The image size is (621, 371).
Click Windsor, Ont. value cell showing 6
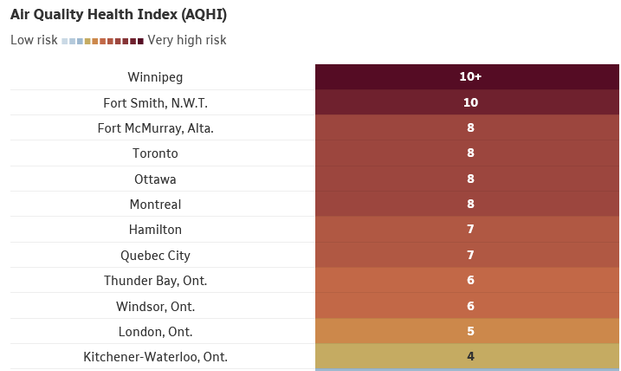pos(467,305)
